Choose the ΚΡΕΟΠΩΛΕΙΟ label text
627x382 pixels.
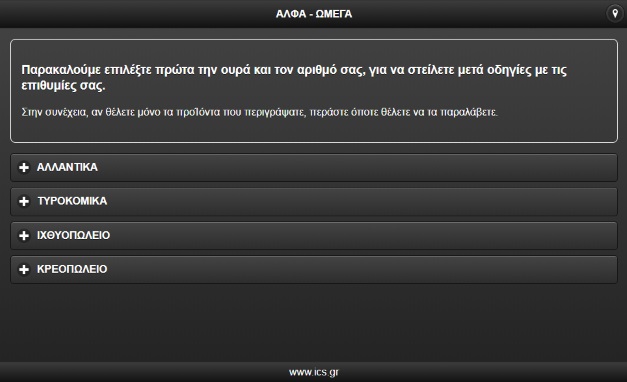(72, 269)
